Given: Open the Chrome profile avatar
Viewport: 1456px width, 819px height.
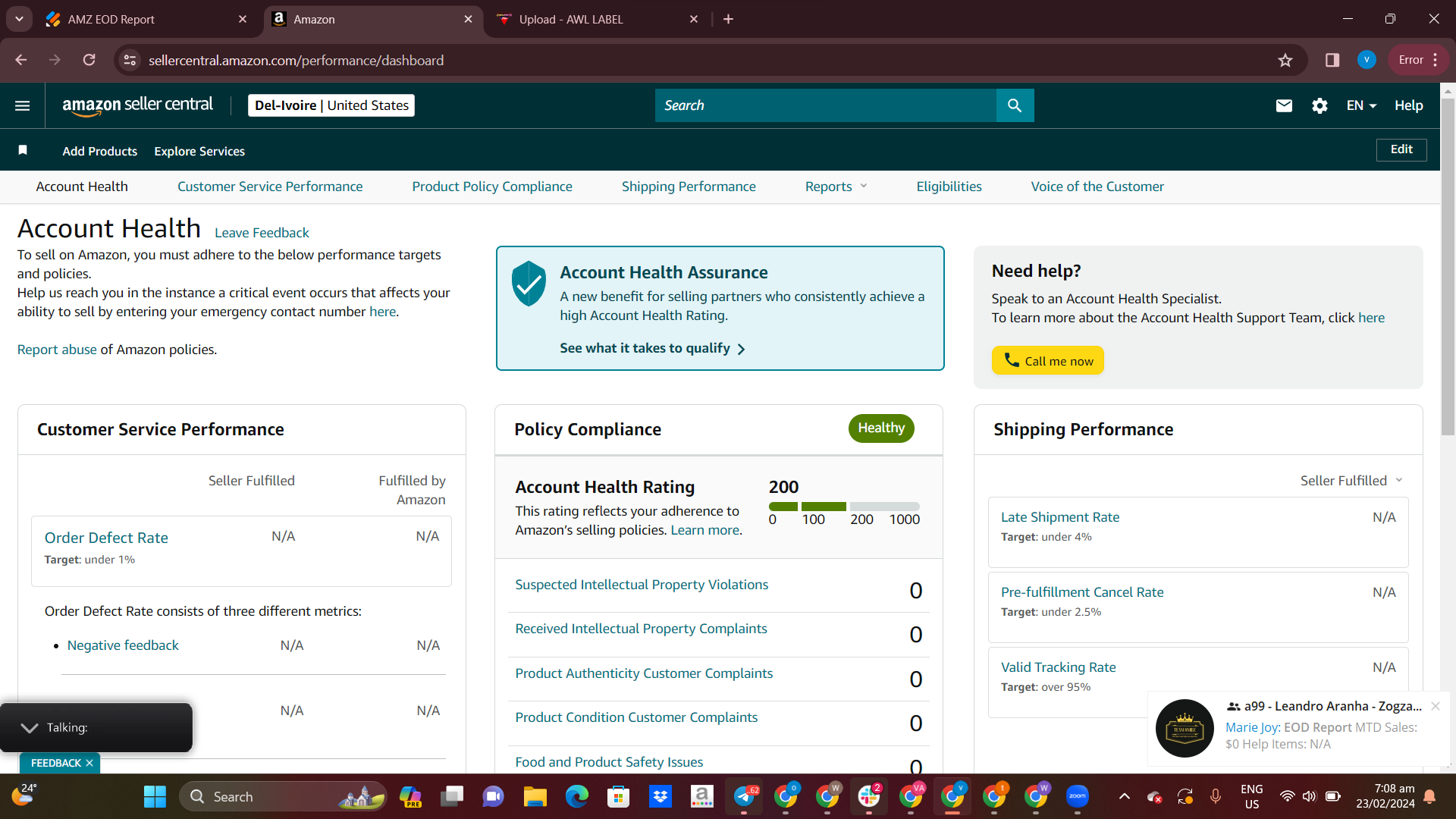Looking at the screenshot, I should pyautogui.click(x=1367, y=60).
